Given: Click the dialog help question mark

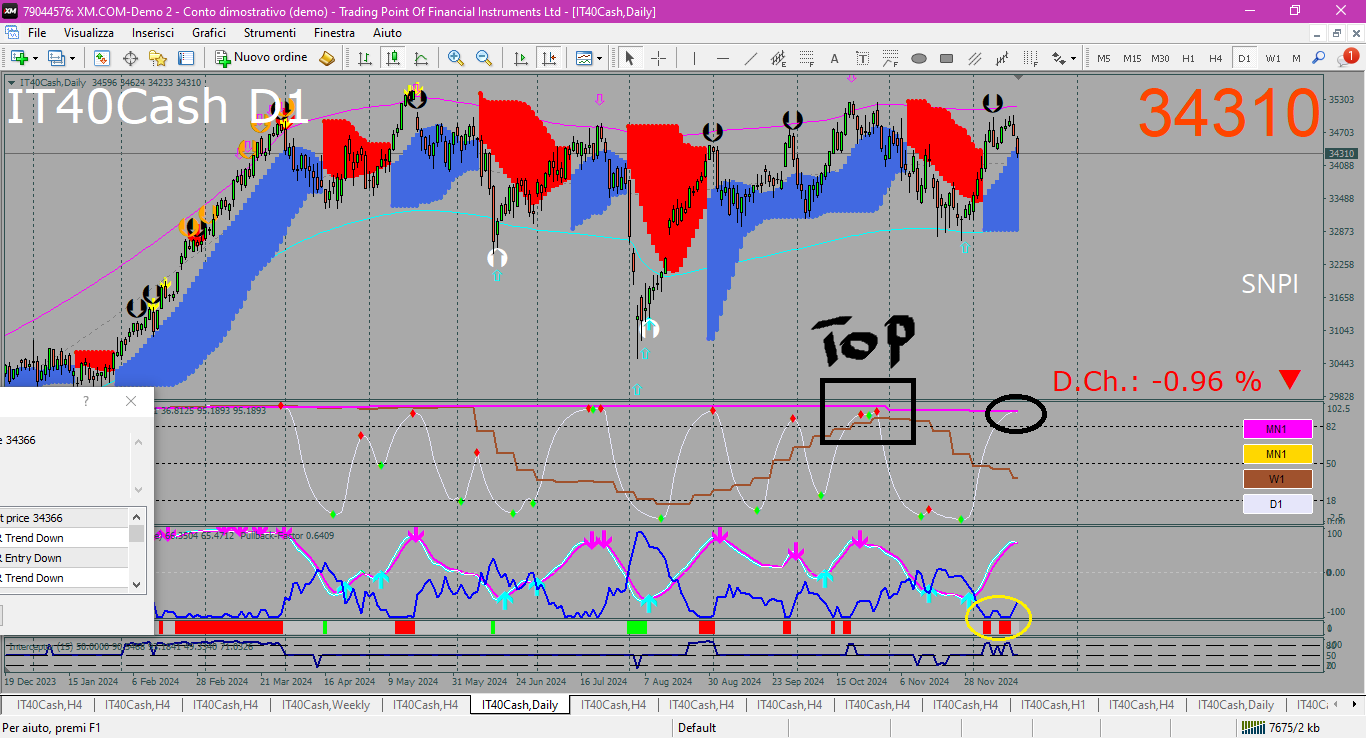Looking at the screenshot, I should point(85,401).
